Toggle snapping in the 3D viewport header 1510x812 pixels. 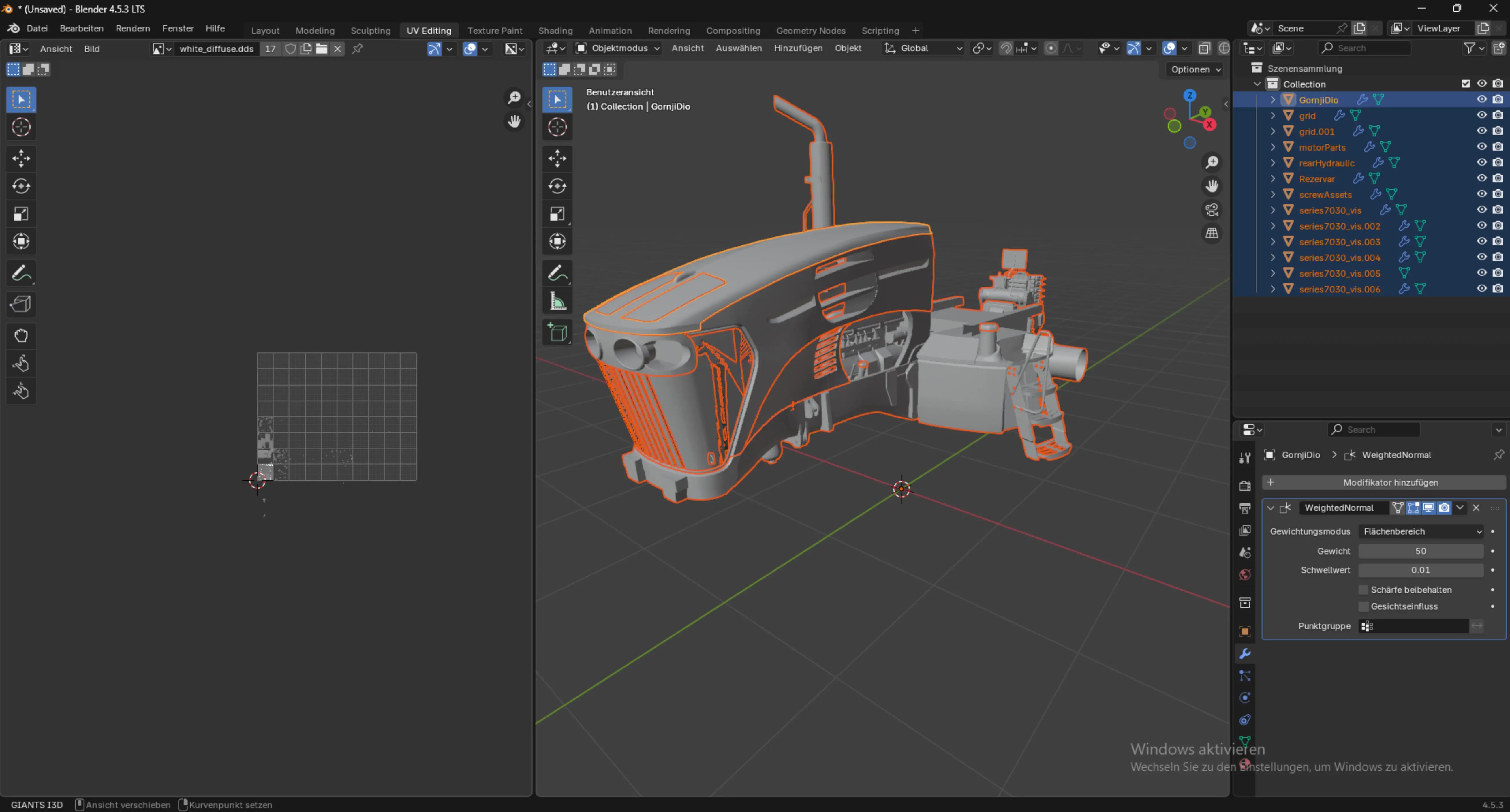point(1006,48)
